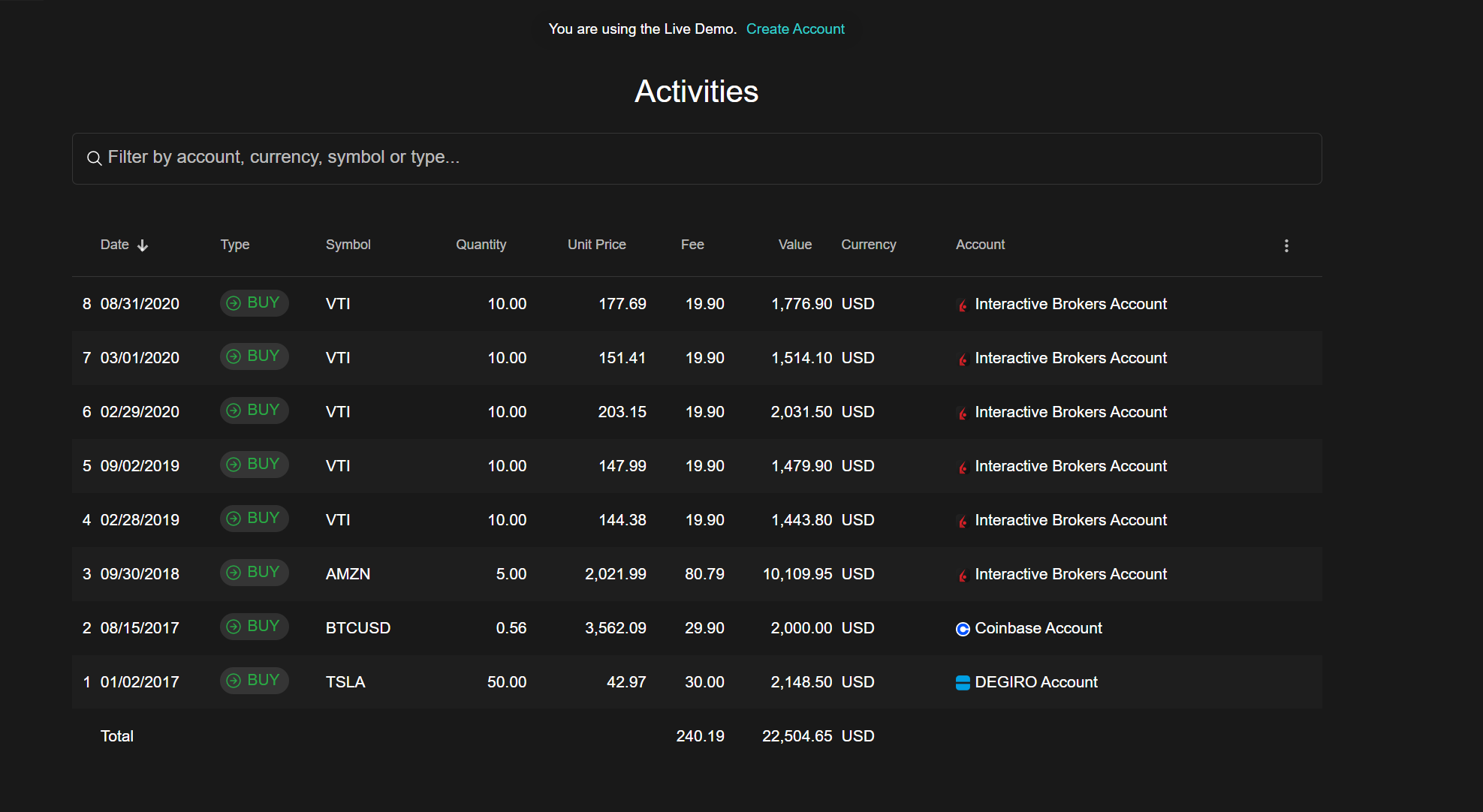1483x812 pixels.
Task: Click the Create Account link
Action: (795, 29)
